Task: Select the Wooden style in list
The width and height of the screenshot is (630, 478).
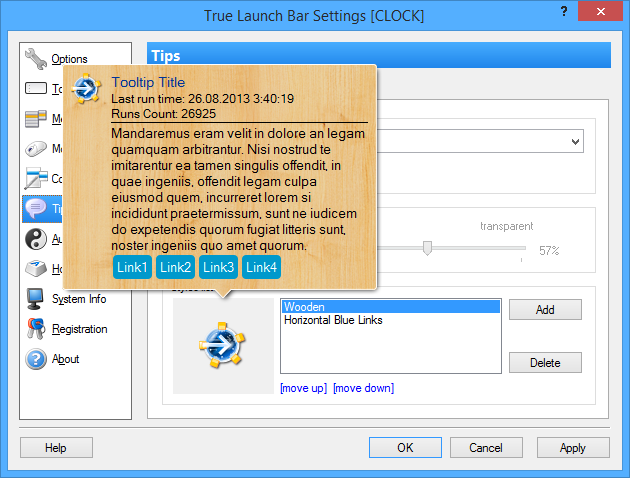Action: pos(391,307)
